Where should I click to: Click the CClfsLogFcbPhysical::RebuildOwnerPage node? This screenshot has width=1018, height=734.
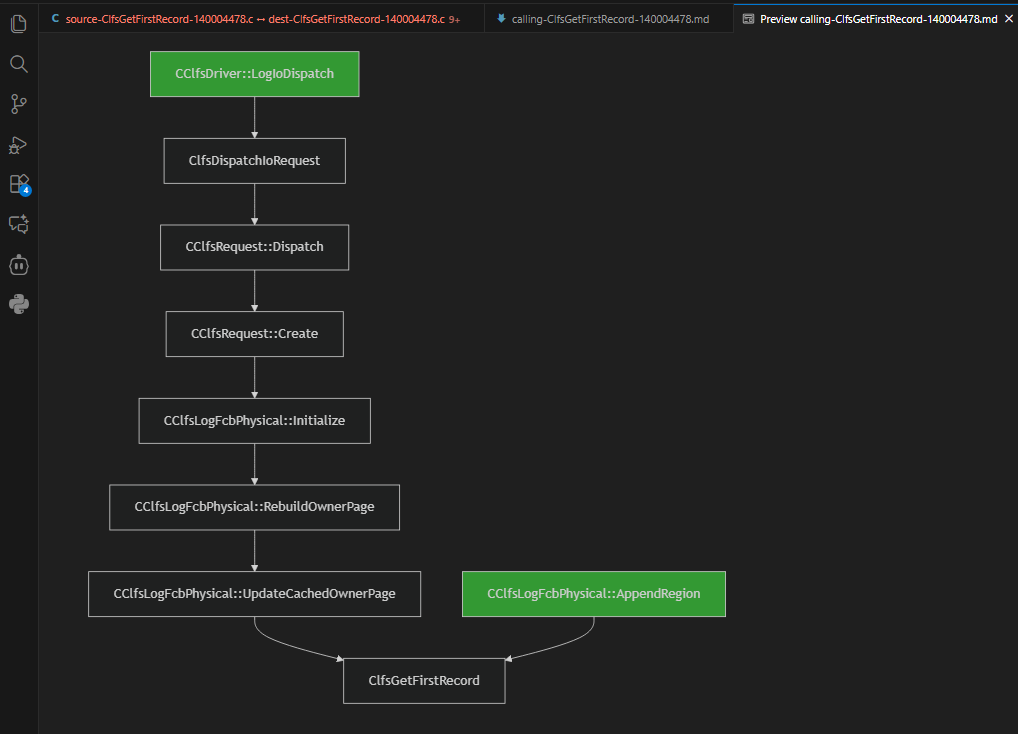[254, 507]
